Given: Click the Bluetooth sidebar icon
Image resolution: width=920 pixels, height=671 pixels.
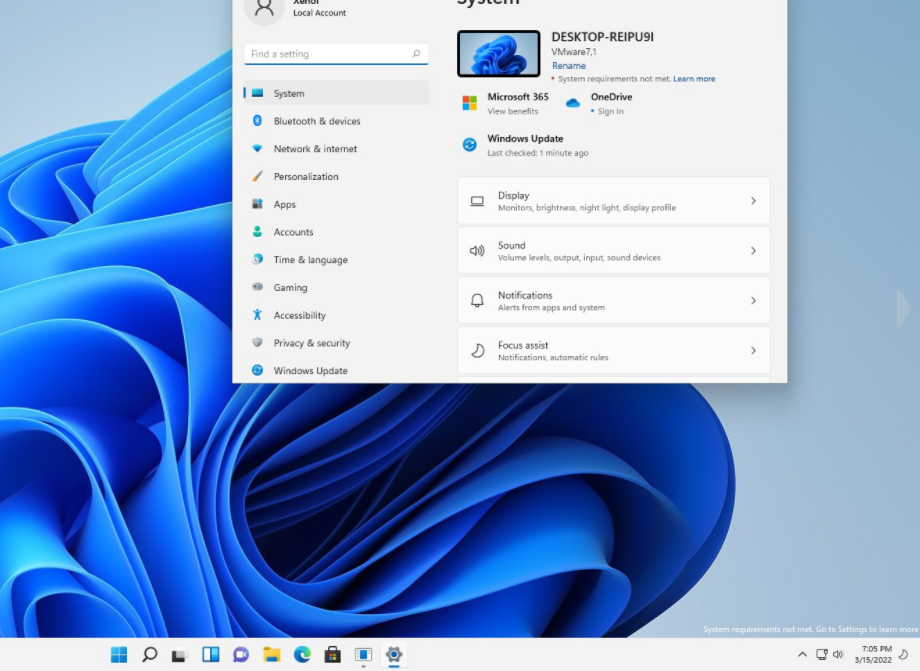Looking at the screenshot, I should click(257, 120).
